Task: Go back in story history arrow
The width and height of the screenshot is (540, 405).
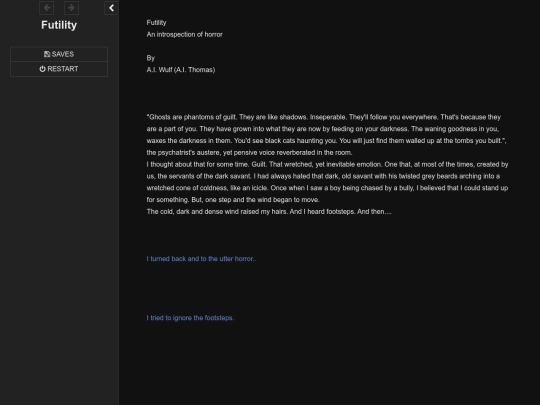Action: tap(46, 8)
